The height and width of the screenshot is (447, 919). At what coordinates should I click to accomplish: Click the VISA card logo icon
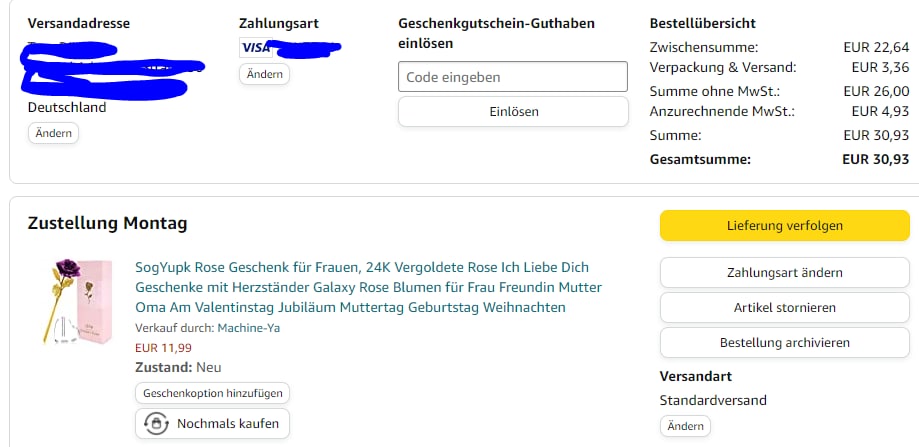click(255, 47)
